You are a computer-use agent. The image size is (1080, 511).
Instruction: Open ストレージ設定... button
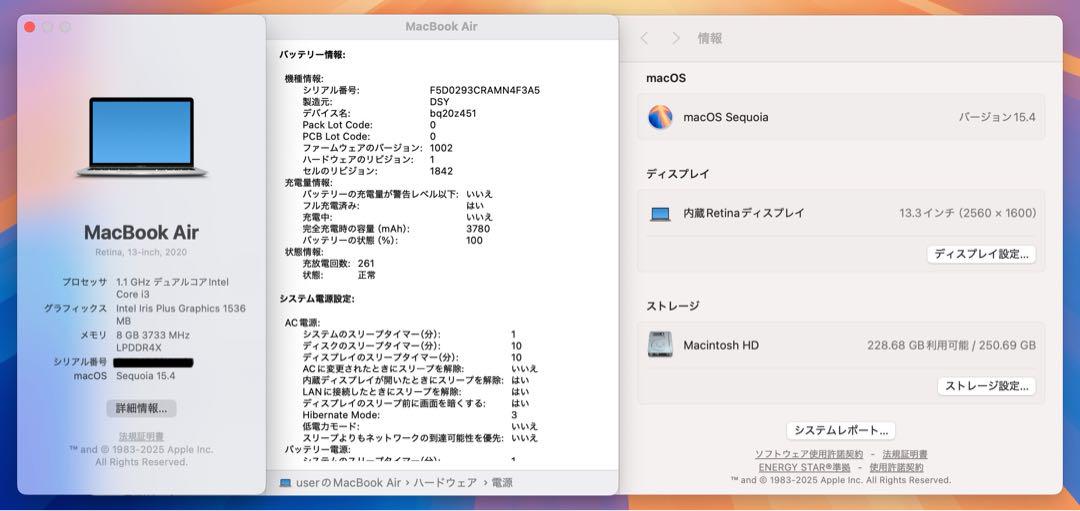986,386
